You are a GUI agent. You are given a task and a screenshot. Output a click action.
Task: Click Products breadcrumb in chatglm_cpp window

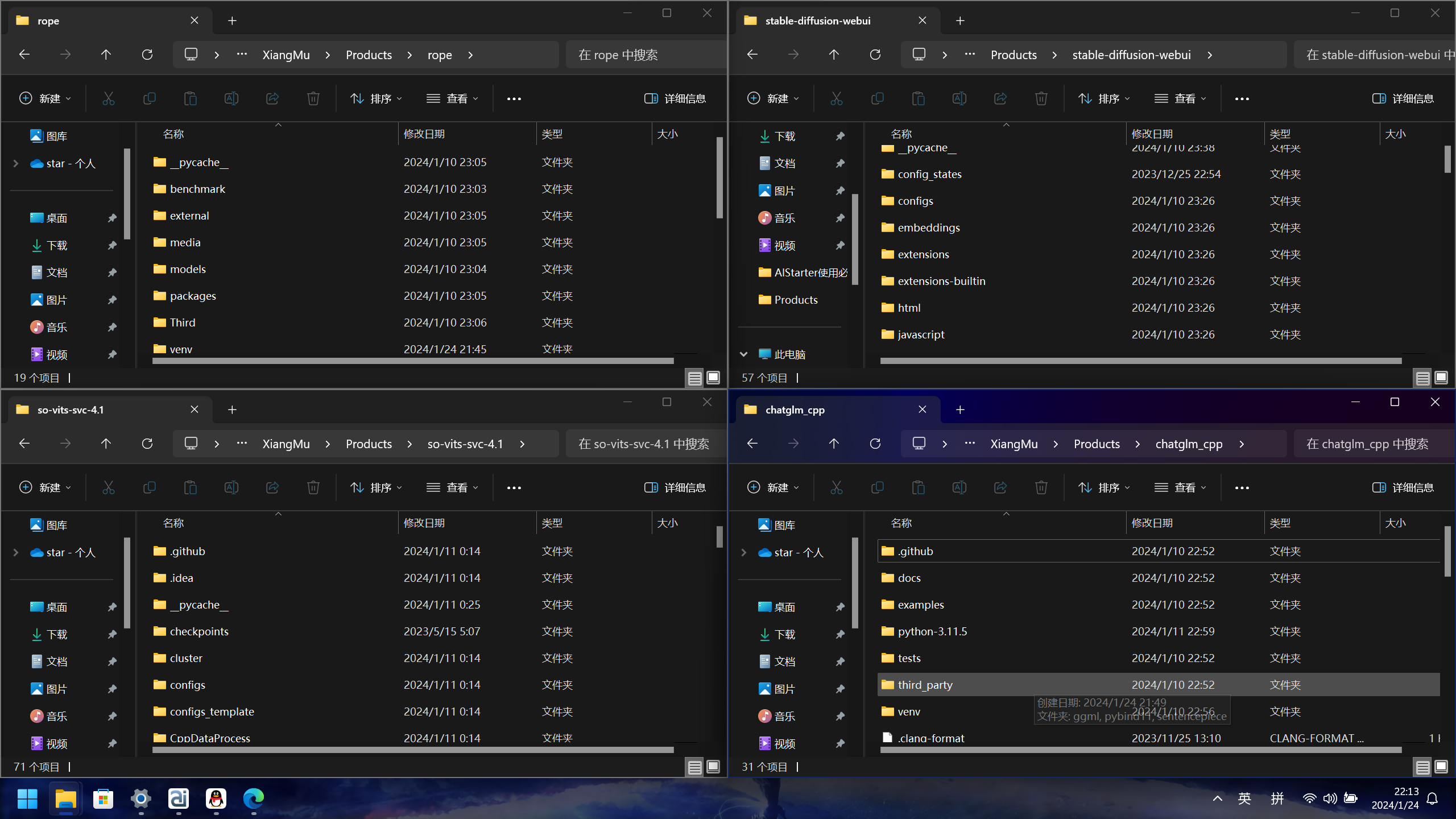1097,444
